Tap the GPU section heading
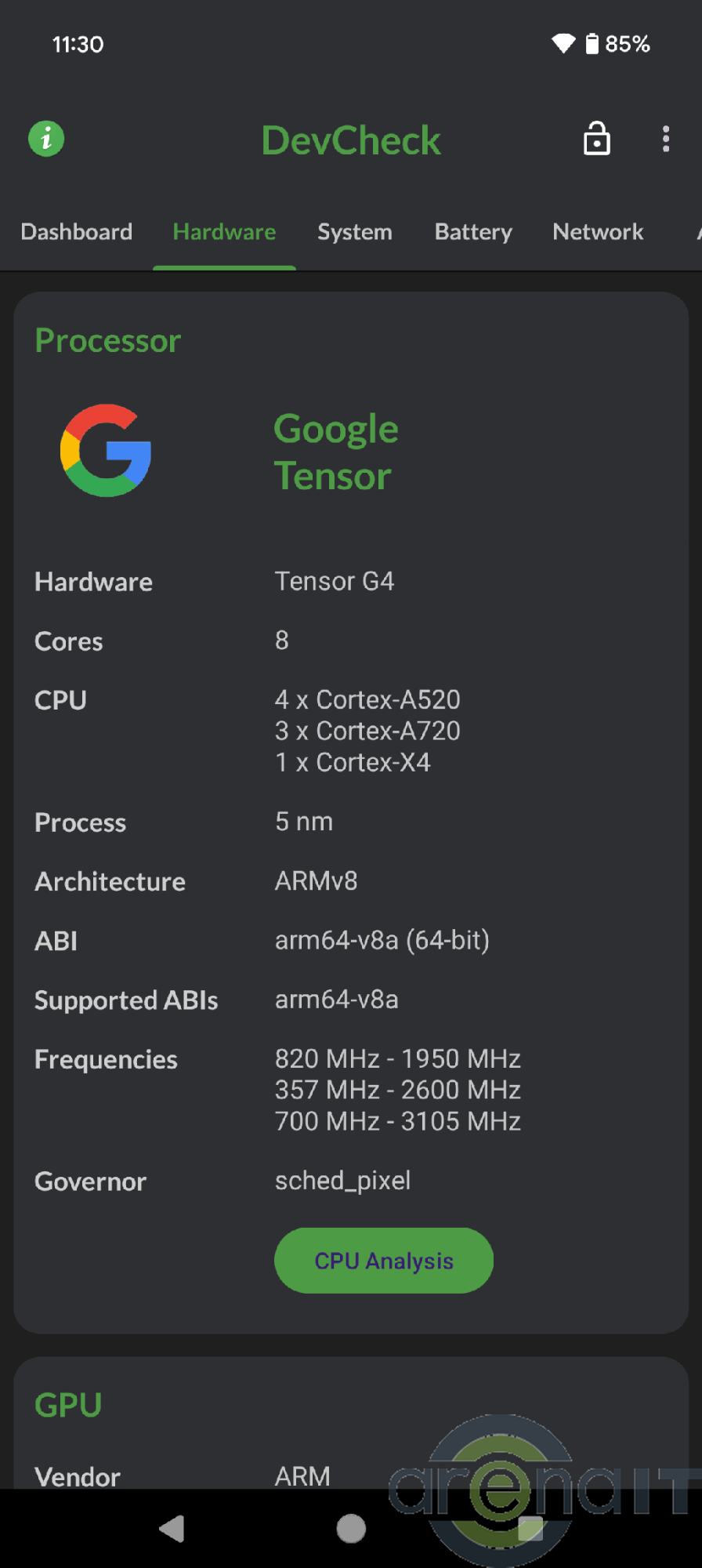The width and height of the screenshot is (702, 1568). pyautogui.click(x=68, y=1405)
